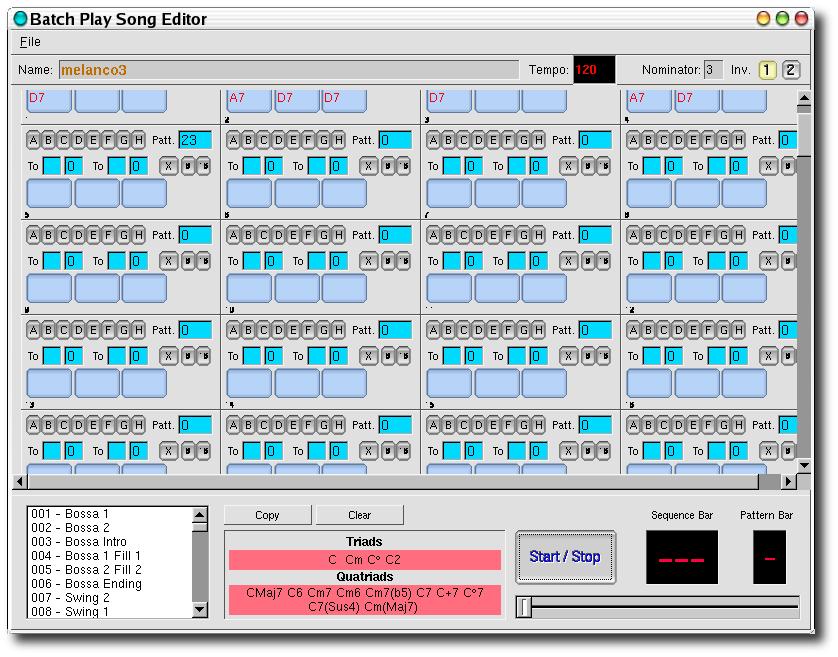Screen dimensions: 838x657
Task: Toggle pattern part G in bar 13
Action: click(x=123, y=330)
